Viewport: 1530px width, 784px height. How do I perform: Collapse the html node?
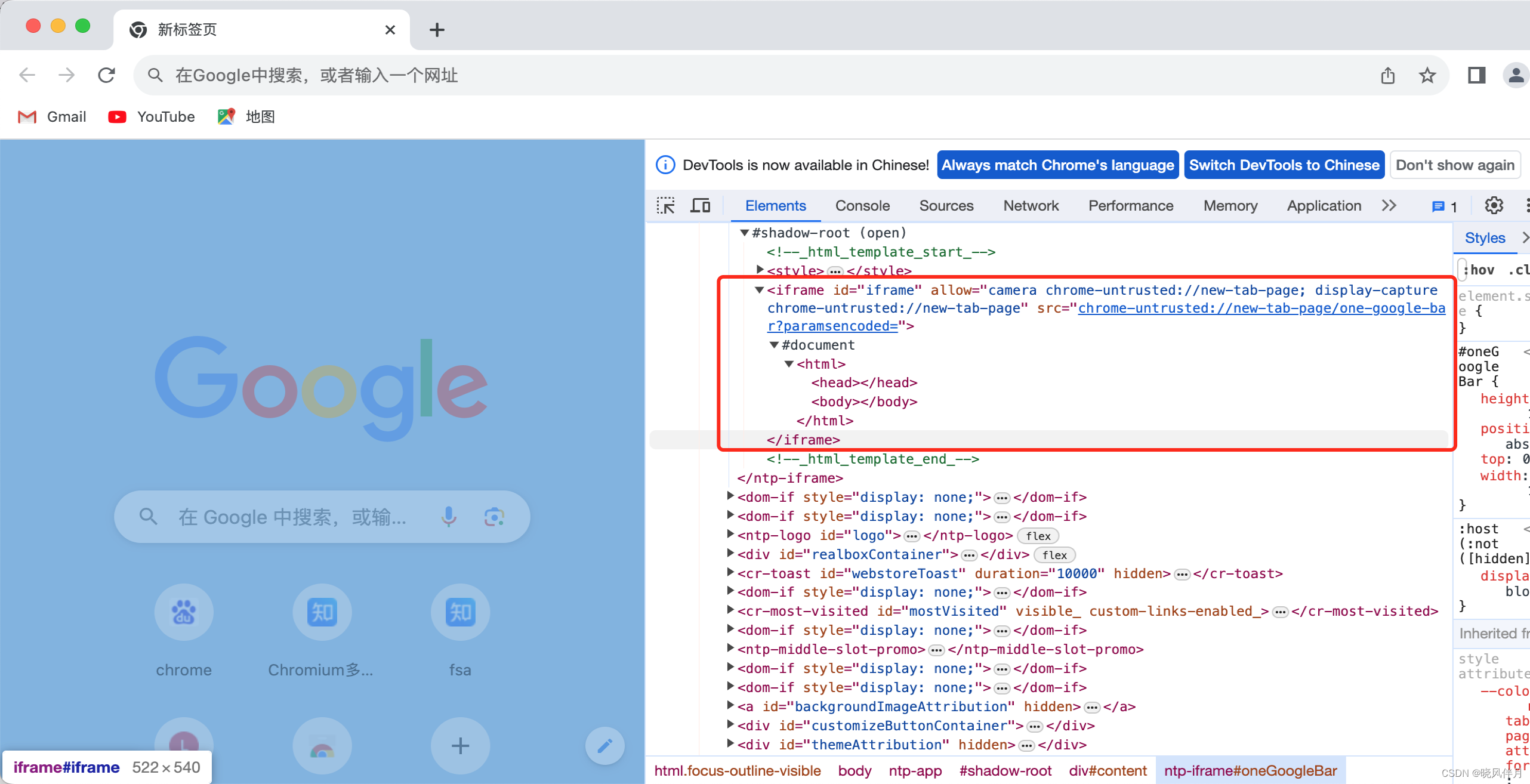click(789, 364)
